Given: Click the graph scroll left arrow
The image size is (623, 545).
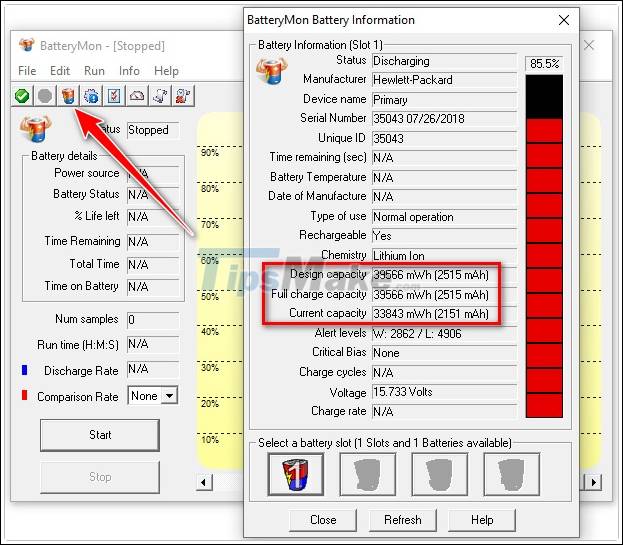Looking at the screenshot, I should [204, 482].
